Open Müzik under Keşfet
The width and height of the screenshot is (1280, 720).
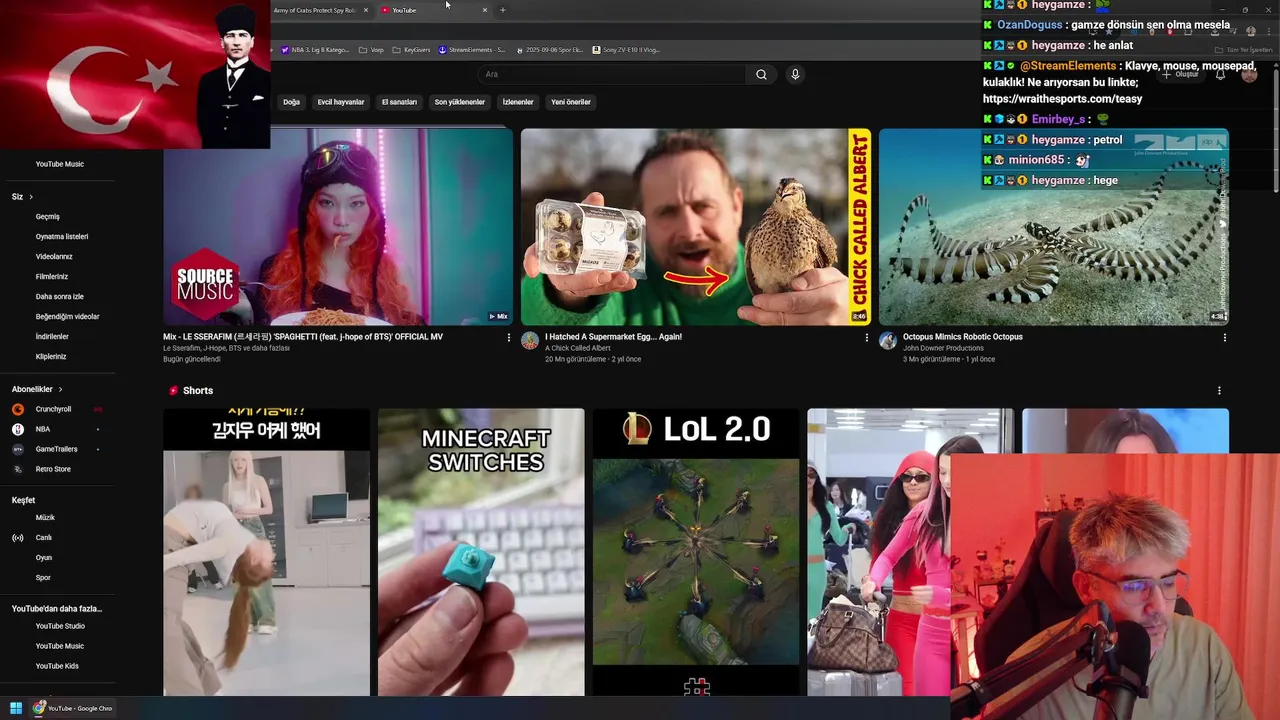coord(45,518)
